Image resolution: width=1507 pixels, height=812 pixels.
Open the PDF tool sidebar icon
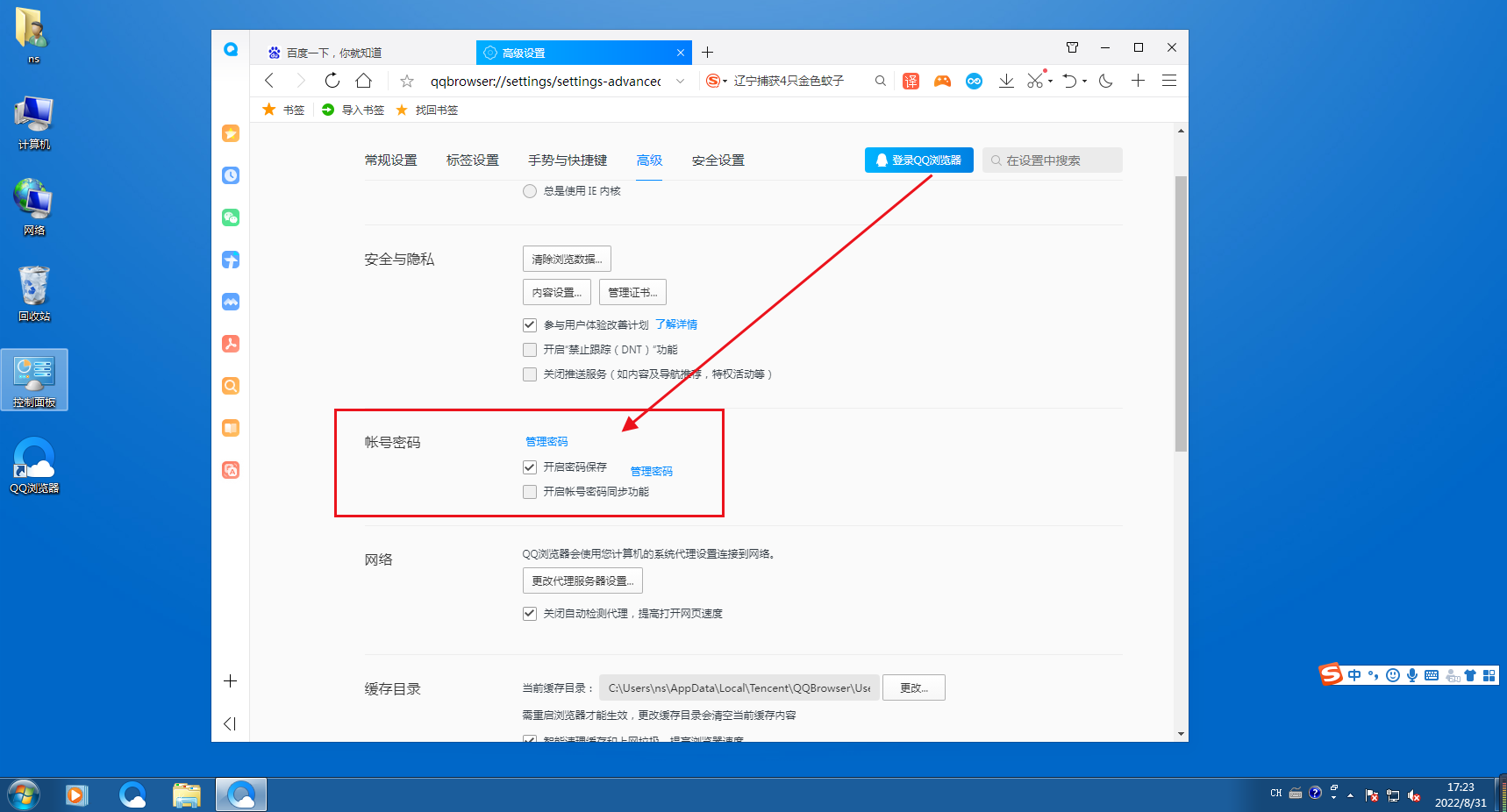pyautogui.click(x=231, y=344)
